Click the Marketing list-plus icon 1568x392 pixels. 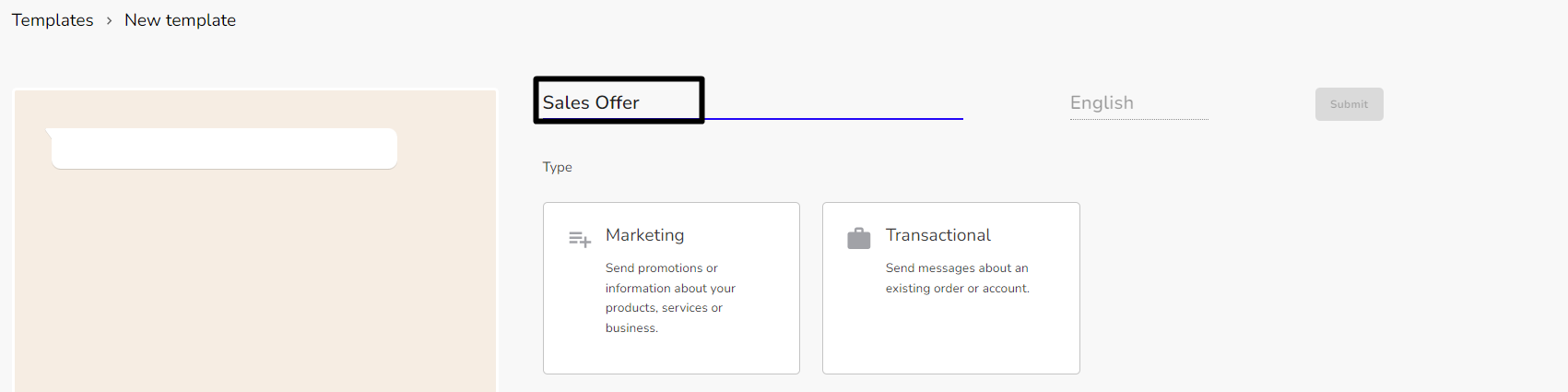click(580, 240)
